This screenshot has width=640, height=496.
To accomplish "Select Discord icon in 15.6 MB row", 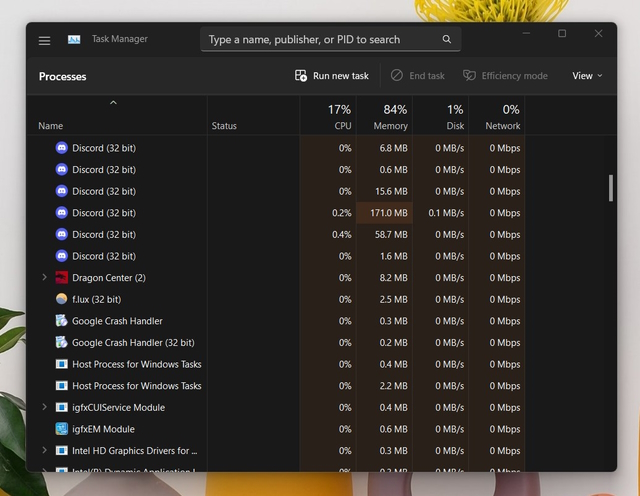I will click(x=62, y=191).
